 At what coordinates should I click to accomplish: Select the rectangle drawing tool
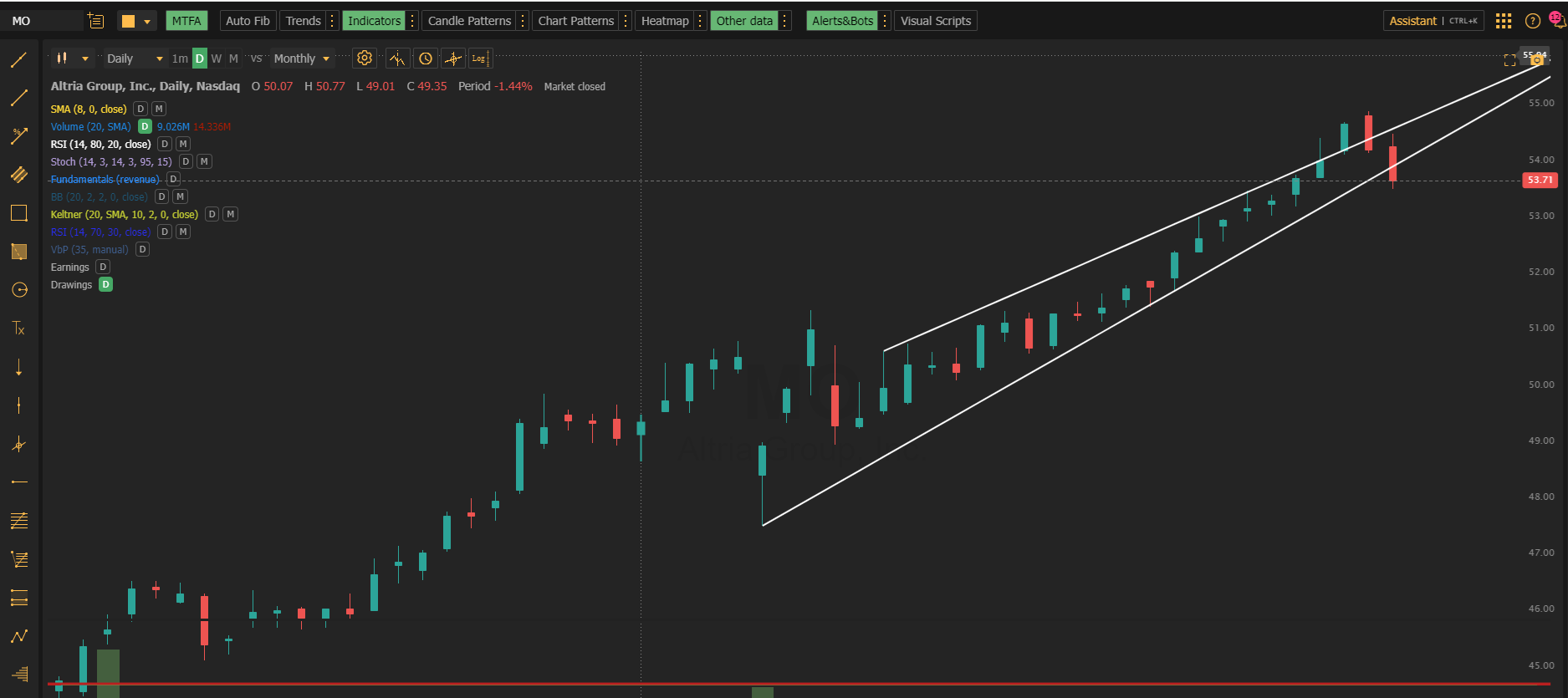click(x=18, y=213)
